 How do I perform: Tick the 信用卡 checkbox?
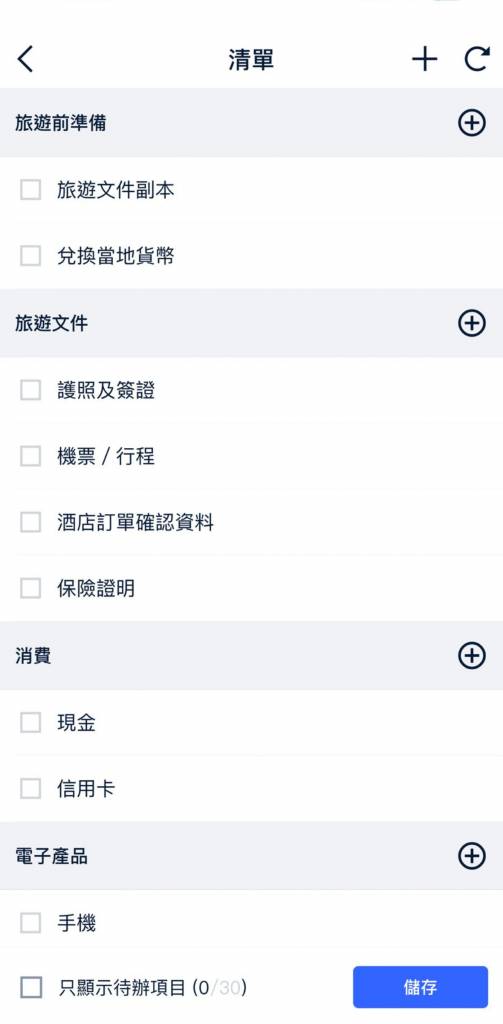click(x=31, y=789)
